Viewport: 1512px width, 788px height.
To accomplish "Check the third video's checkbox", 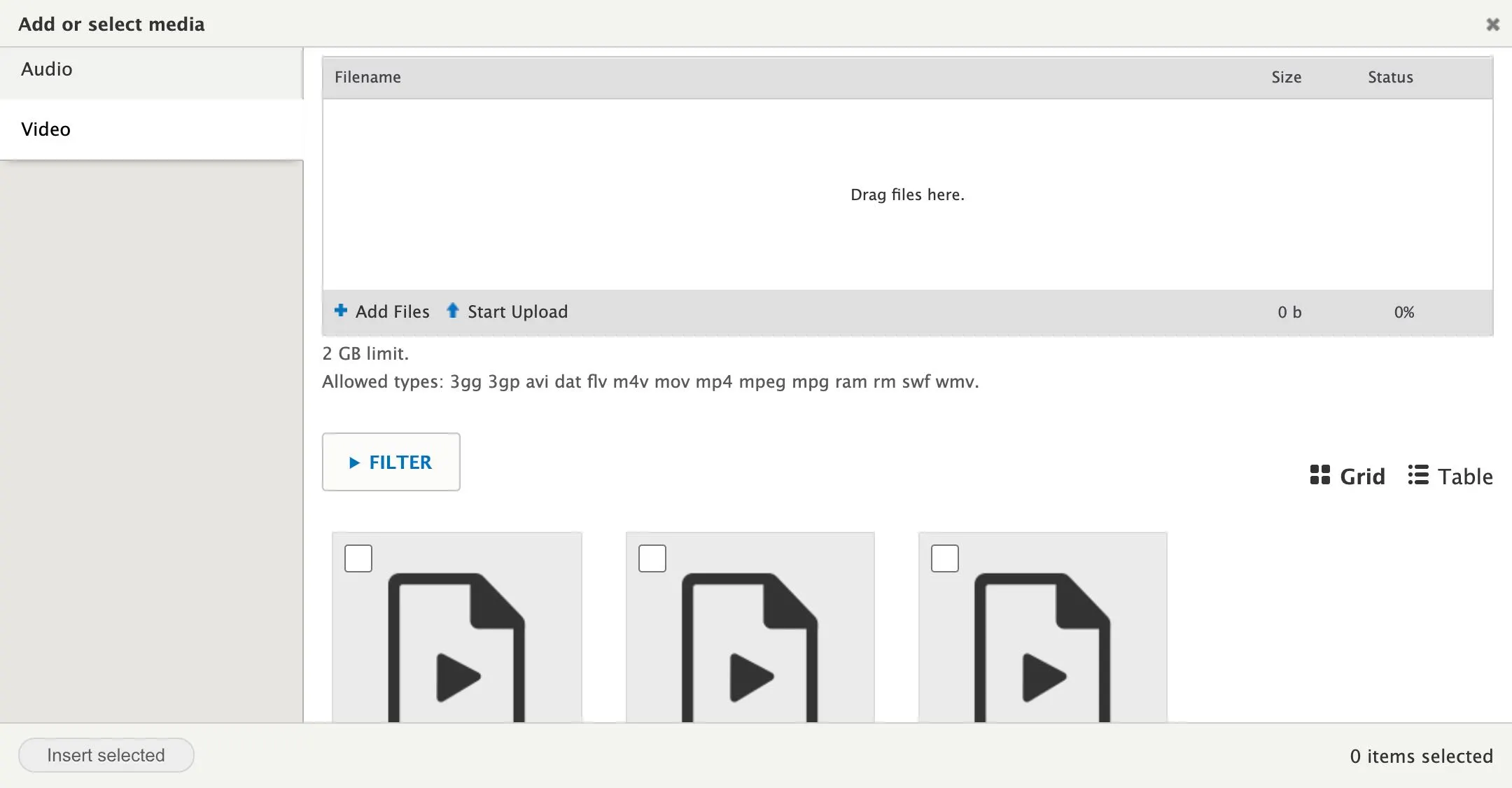I will (945, 558).
